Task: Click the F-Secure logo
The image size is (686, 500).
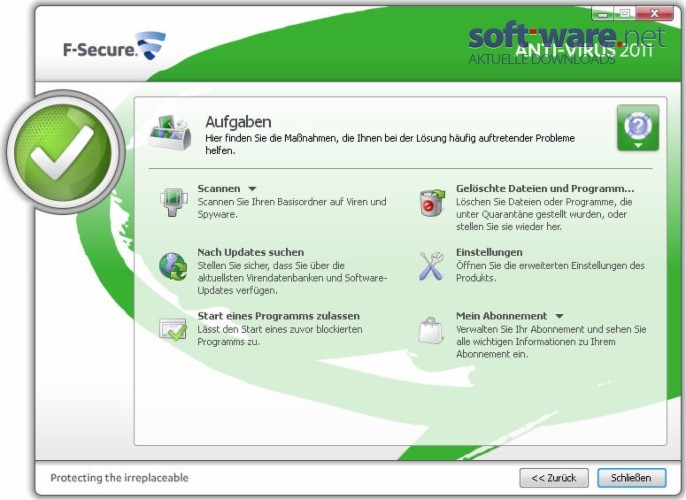Action: point(114,46)
